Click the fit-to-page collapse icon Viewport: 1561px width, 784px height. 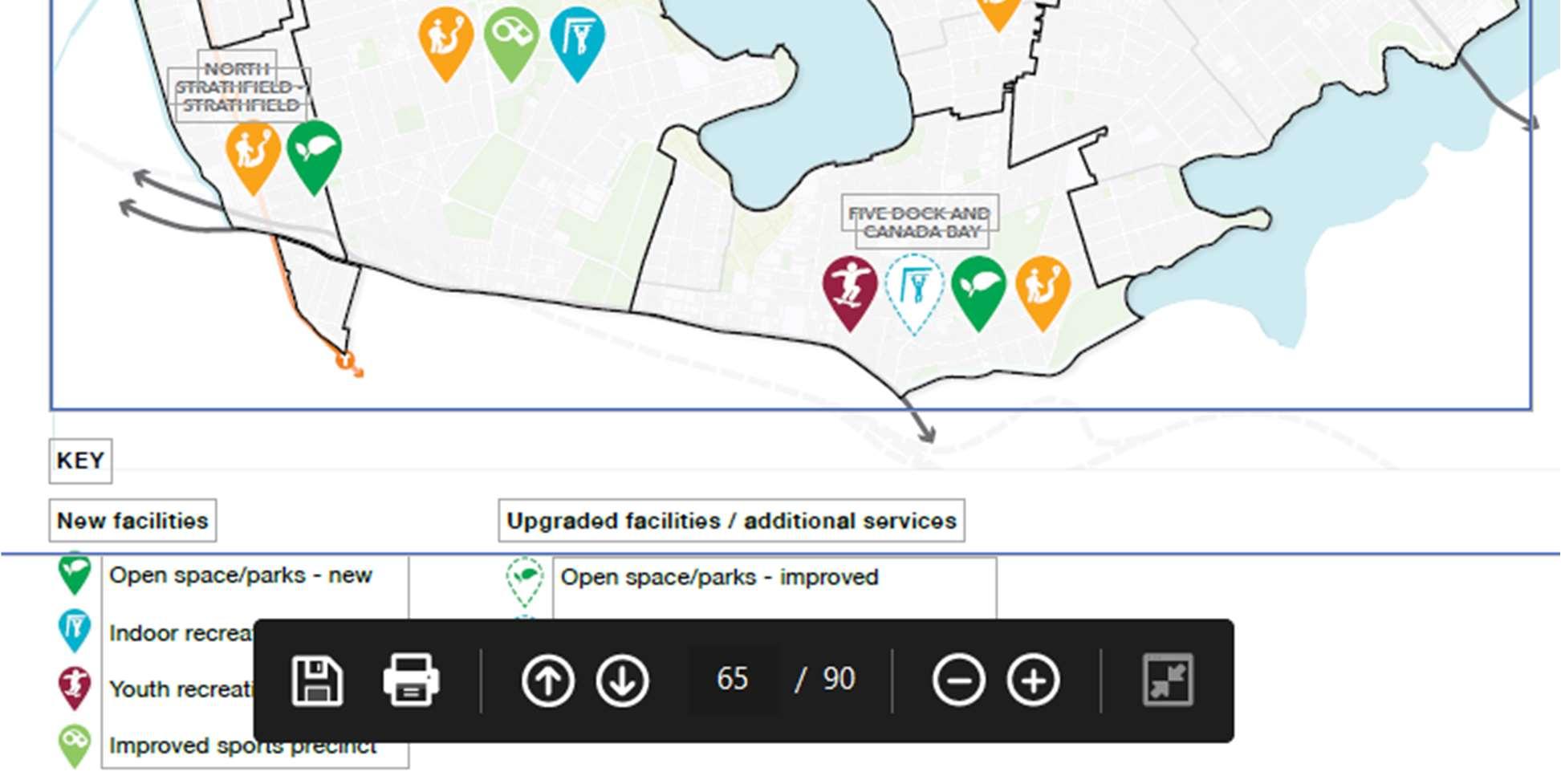1168,680
